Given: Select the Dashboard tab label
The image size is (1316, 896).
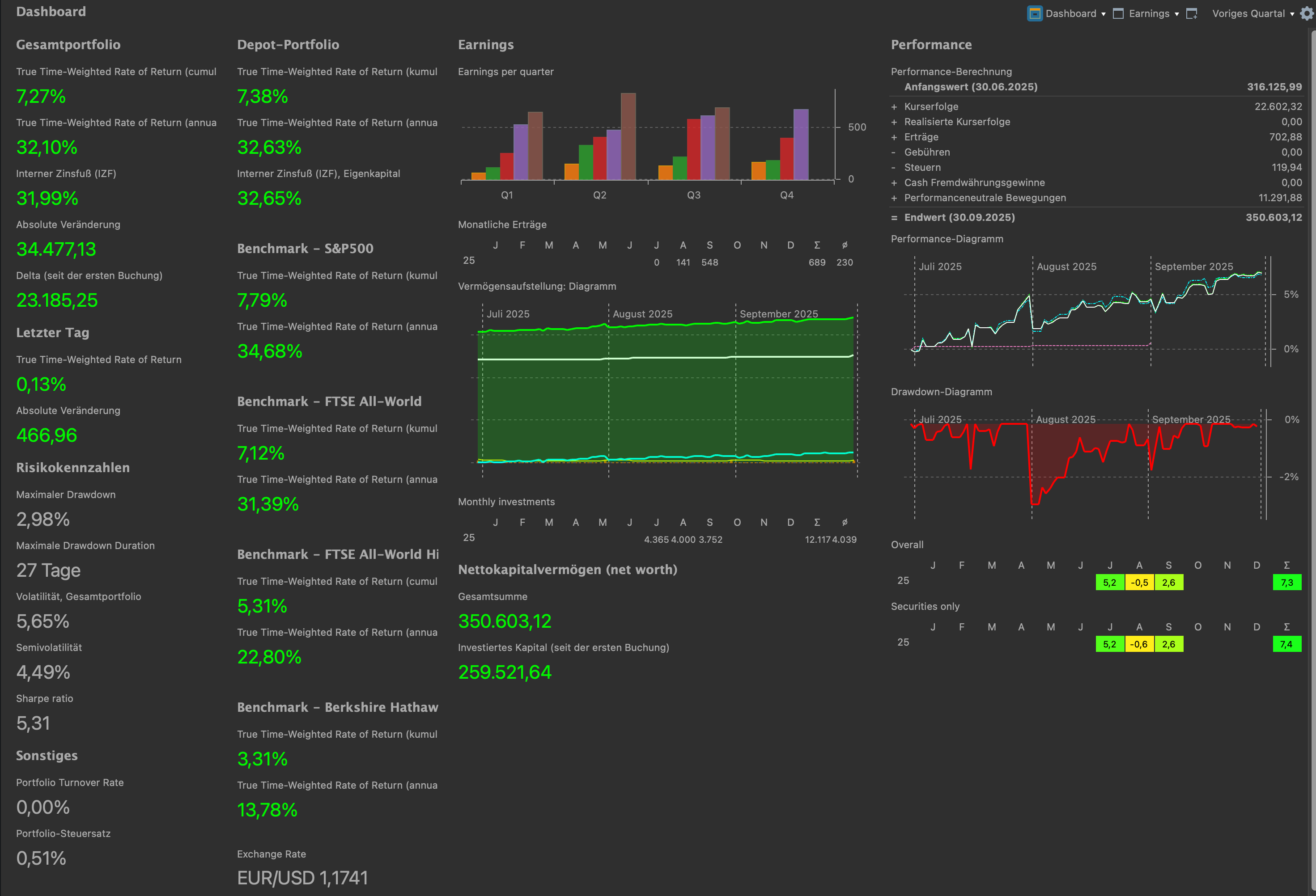Looking at the screenshot, I should (x=1071, y=13).
